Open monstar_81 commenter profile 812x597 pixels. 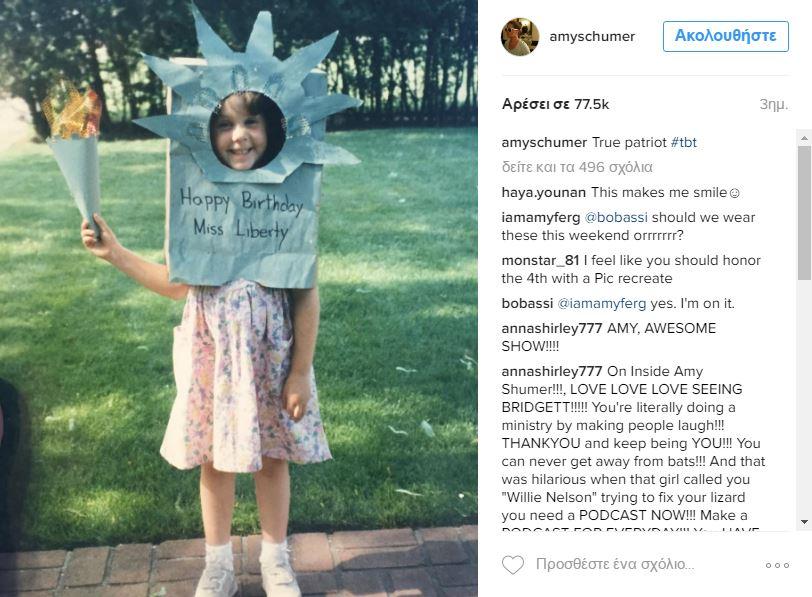coord(540,260)
